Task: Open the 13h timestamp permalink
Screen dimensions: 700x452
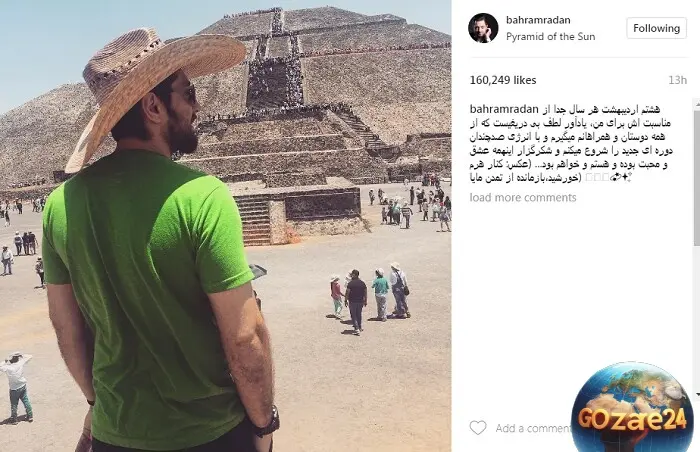Action: 677,80
